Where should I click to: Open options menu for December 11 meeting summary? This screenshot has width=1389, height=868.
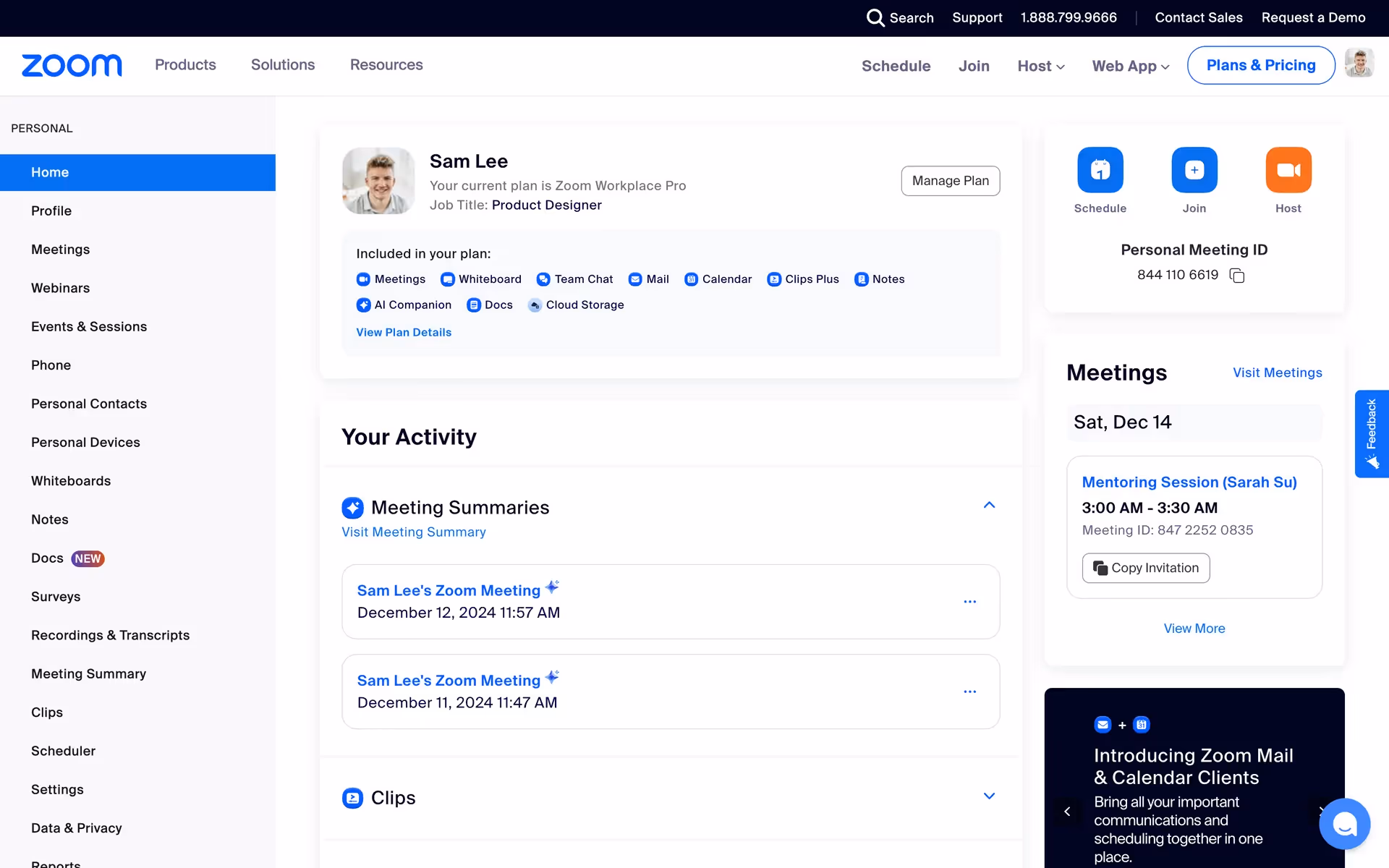pyautogui.click(x=969, y=692)
